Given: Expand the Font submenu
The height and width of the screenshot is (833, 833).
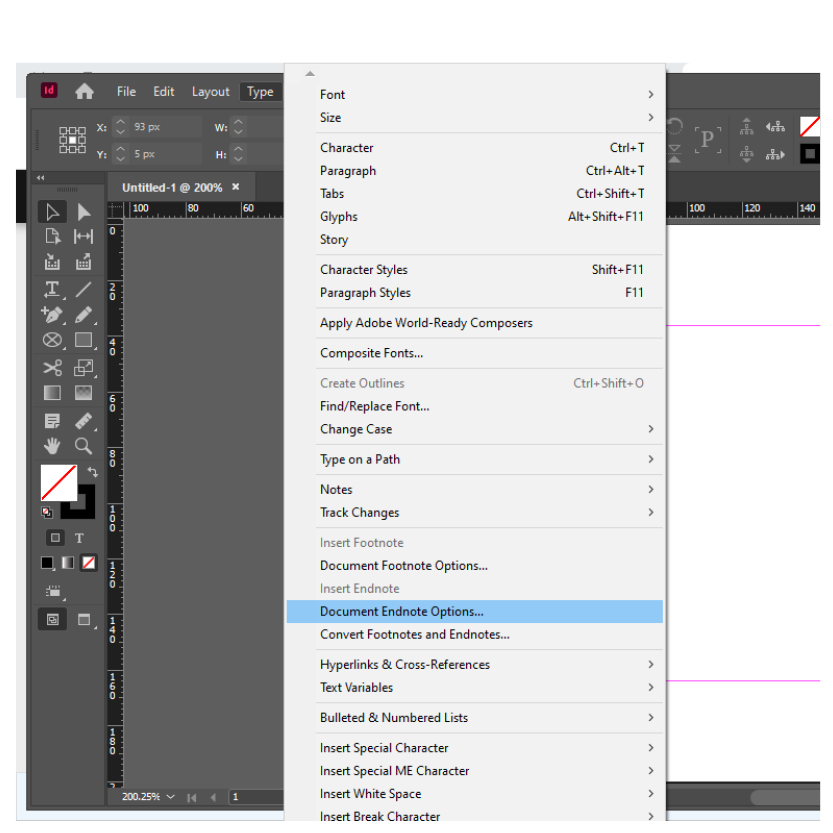Looking at the screenshot, I should [474, 95].
